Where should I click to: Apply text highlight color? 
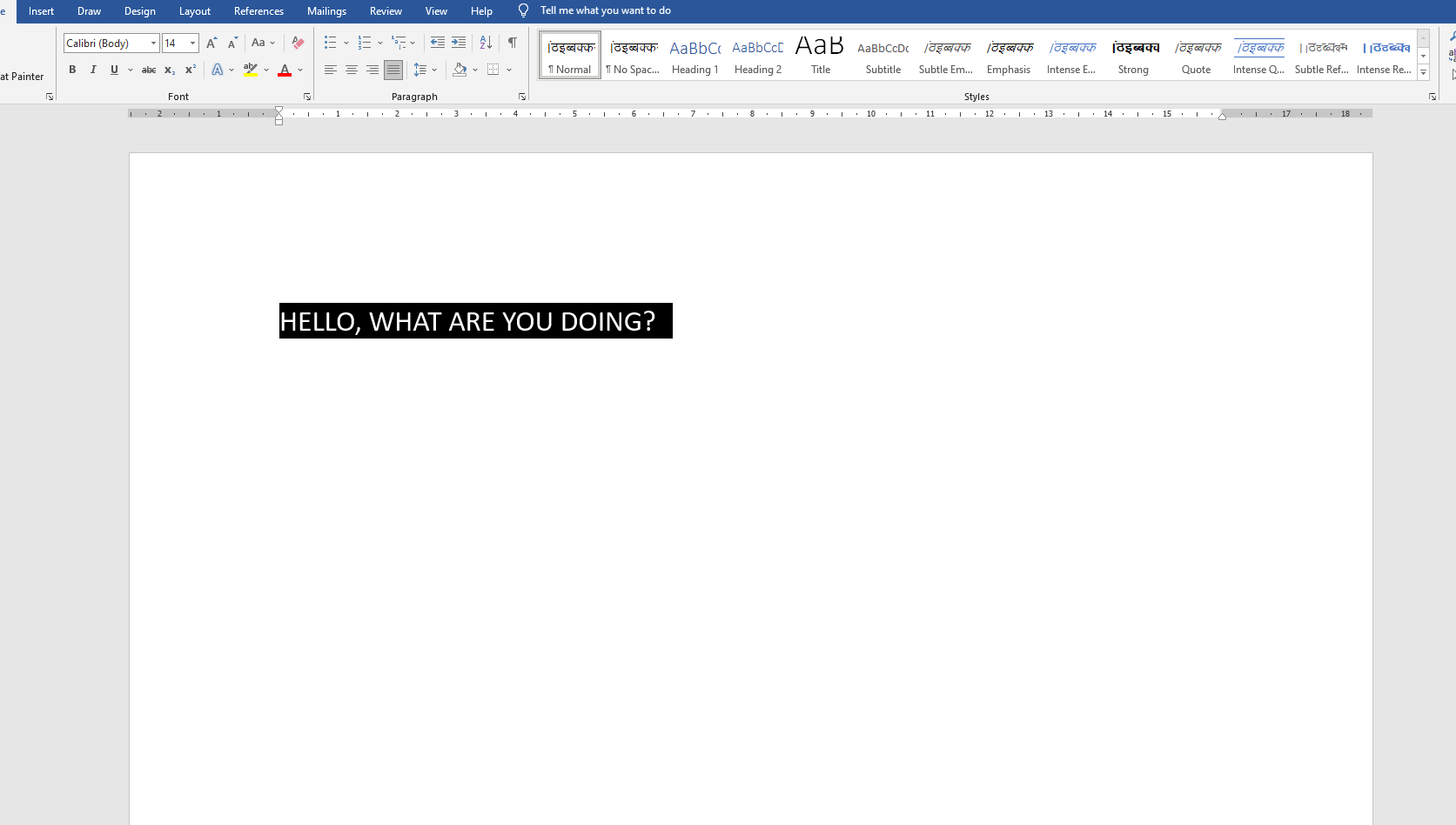251,70
